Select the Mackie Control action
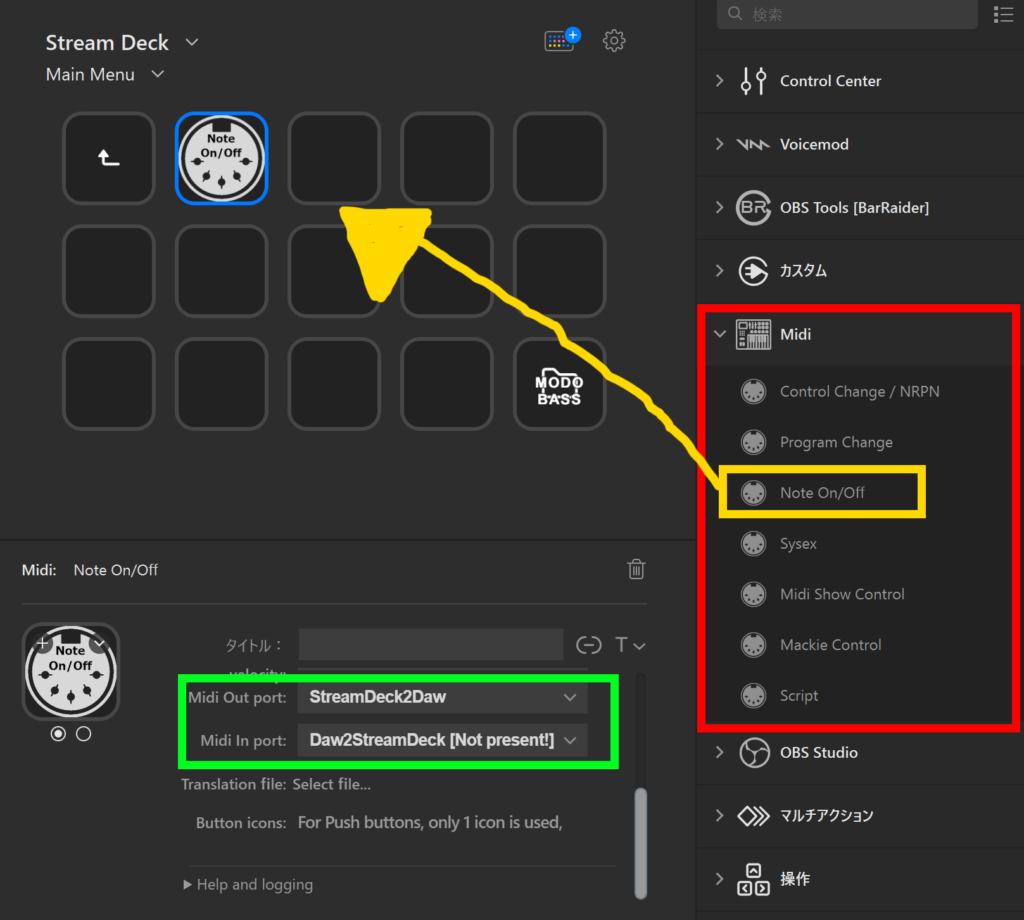The image size is (1024, 920). tap(830, 645)
